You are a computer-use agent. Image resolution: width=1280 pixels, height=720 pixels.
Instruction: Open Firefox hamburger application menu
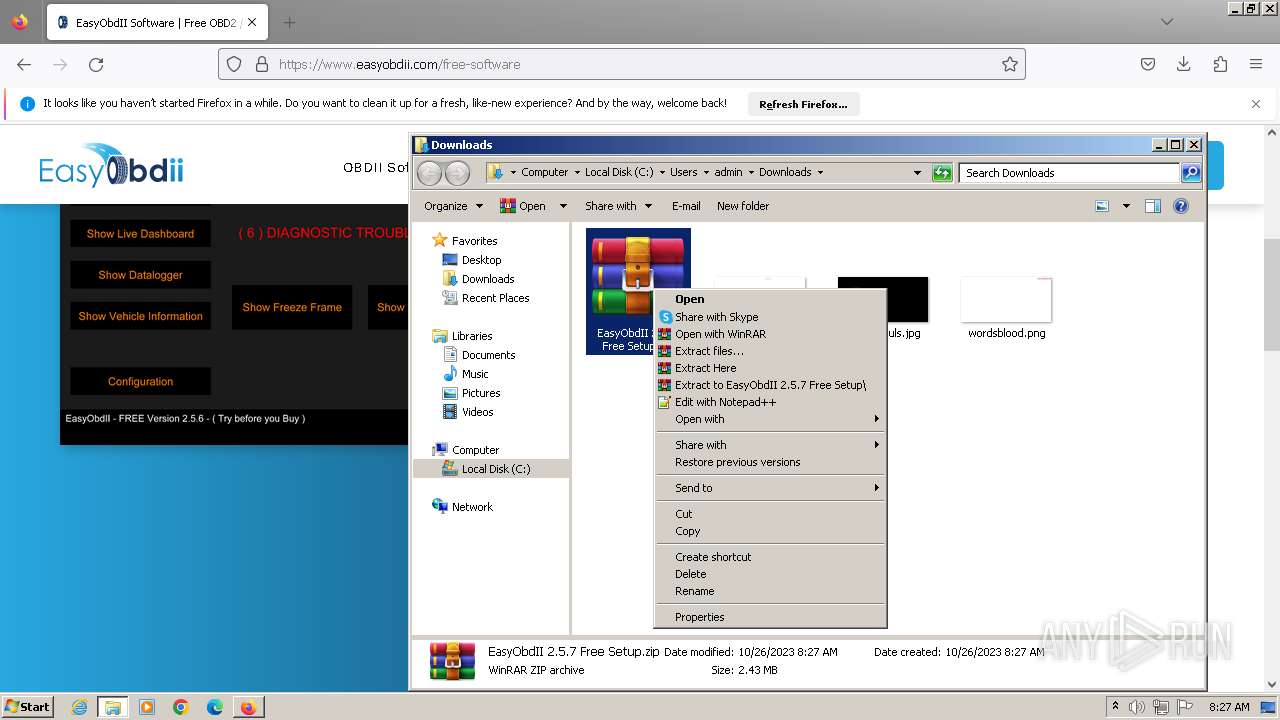(x=1256, y=64)
